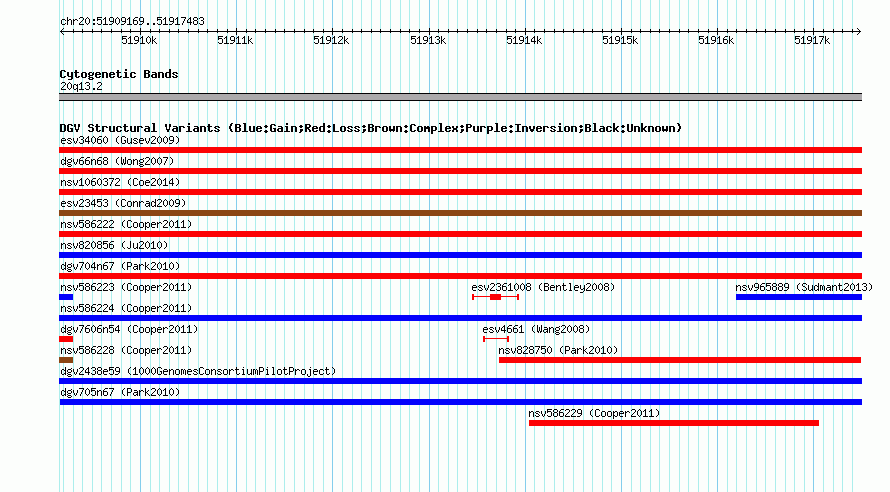
Task: Click nsv586222 (Cooper2011) label
Action: coord(126,224)
